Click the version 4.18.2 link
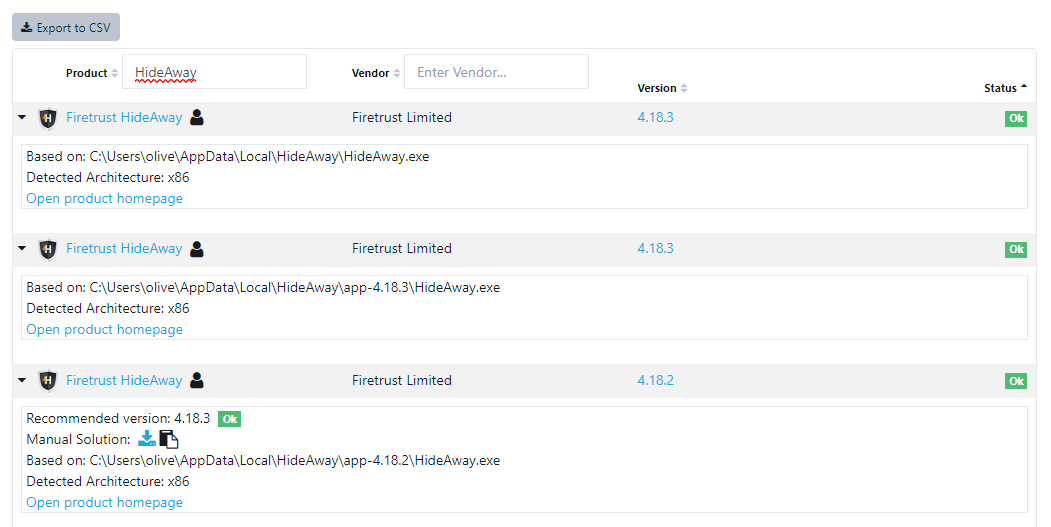 pos(656,380)
